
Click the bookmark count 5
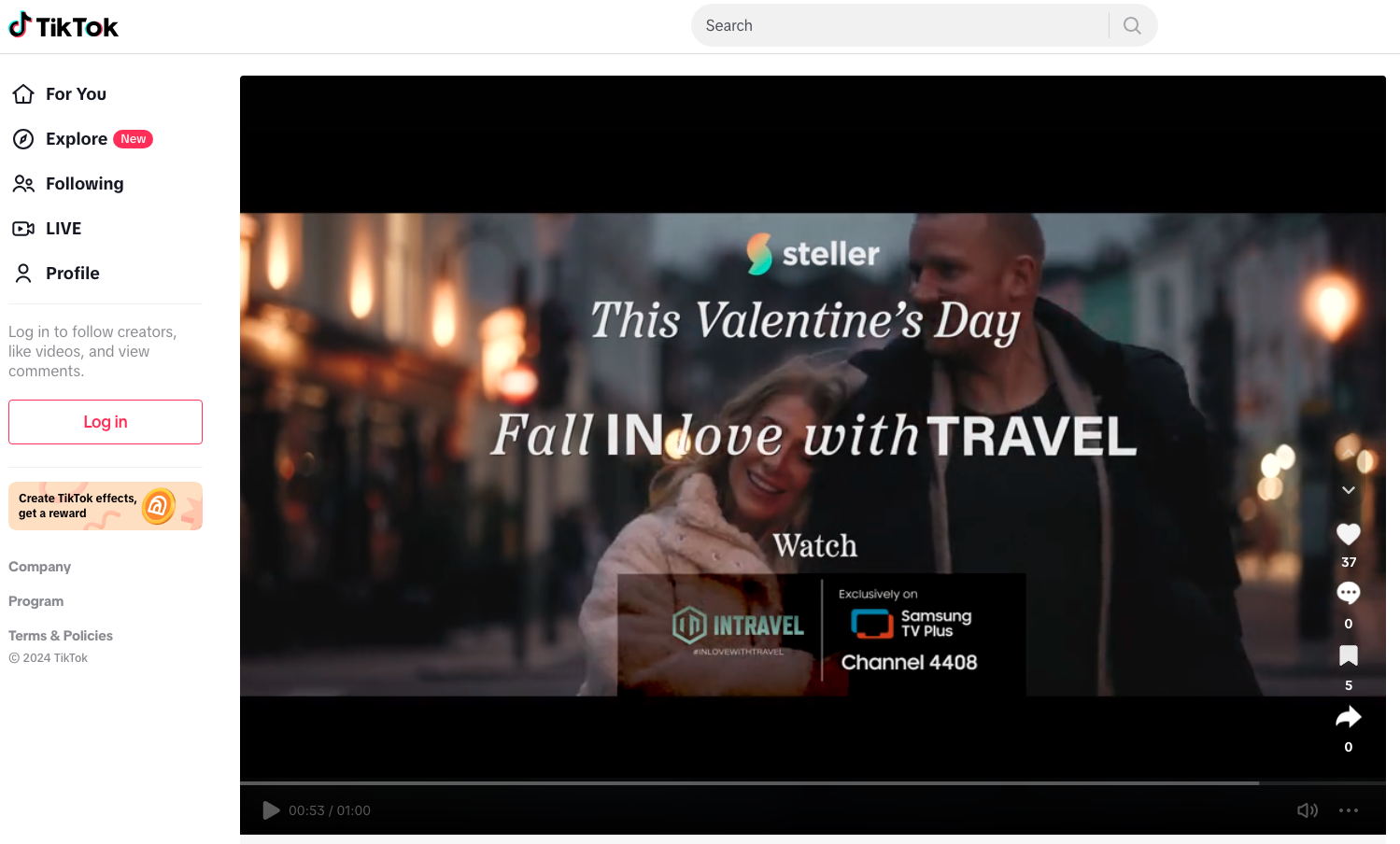tap(1349, 685)
